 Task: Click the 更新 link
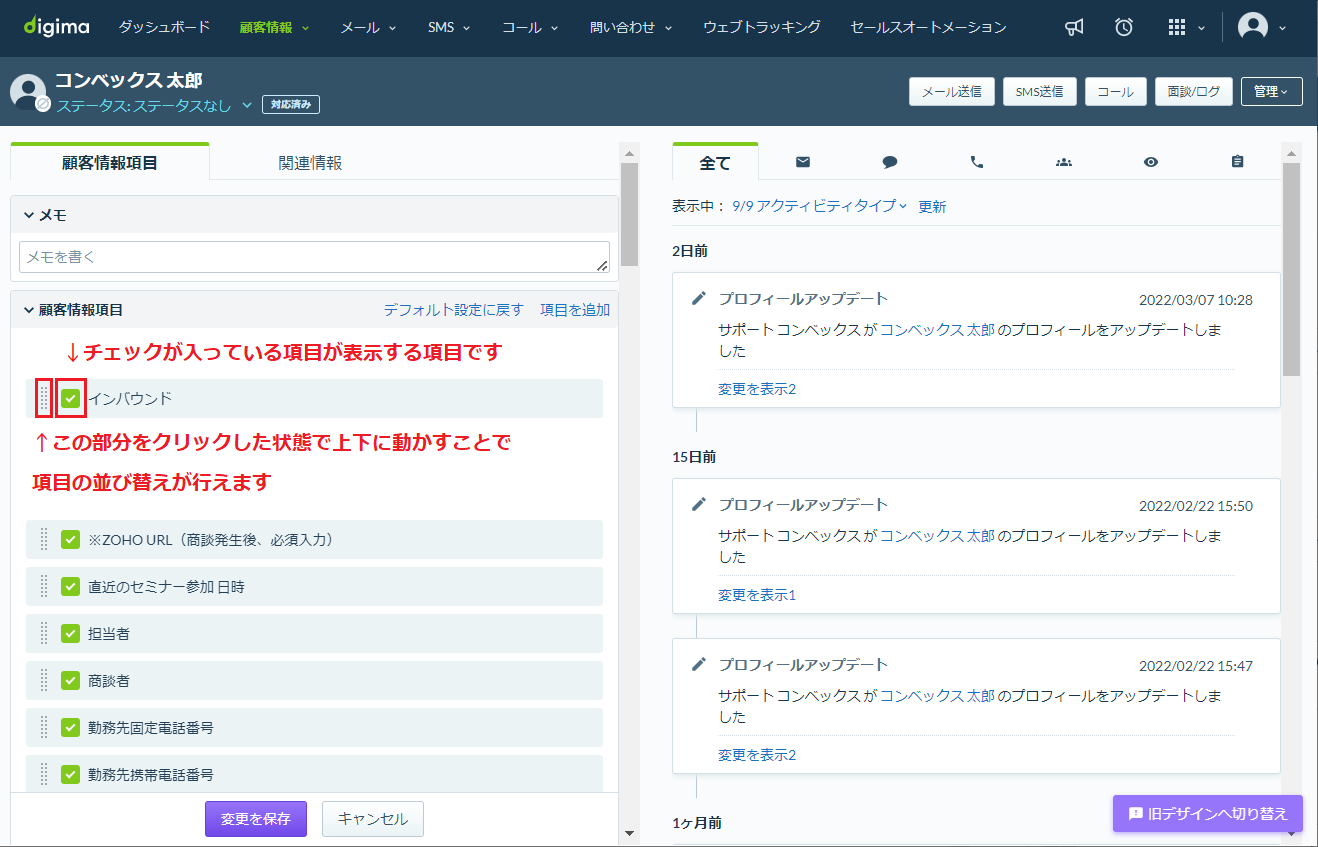click(x=932, y=207)
